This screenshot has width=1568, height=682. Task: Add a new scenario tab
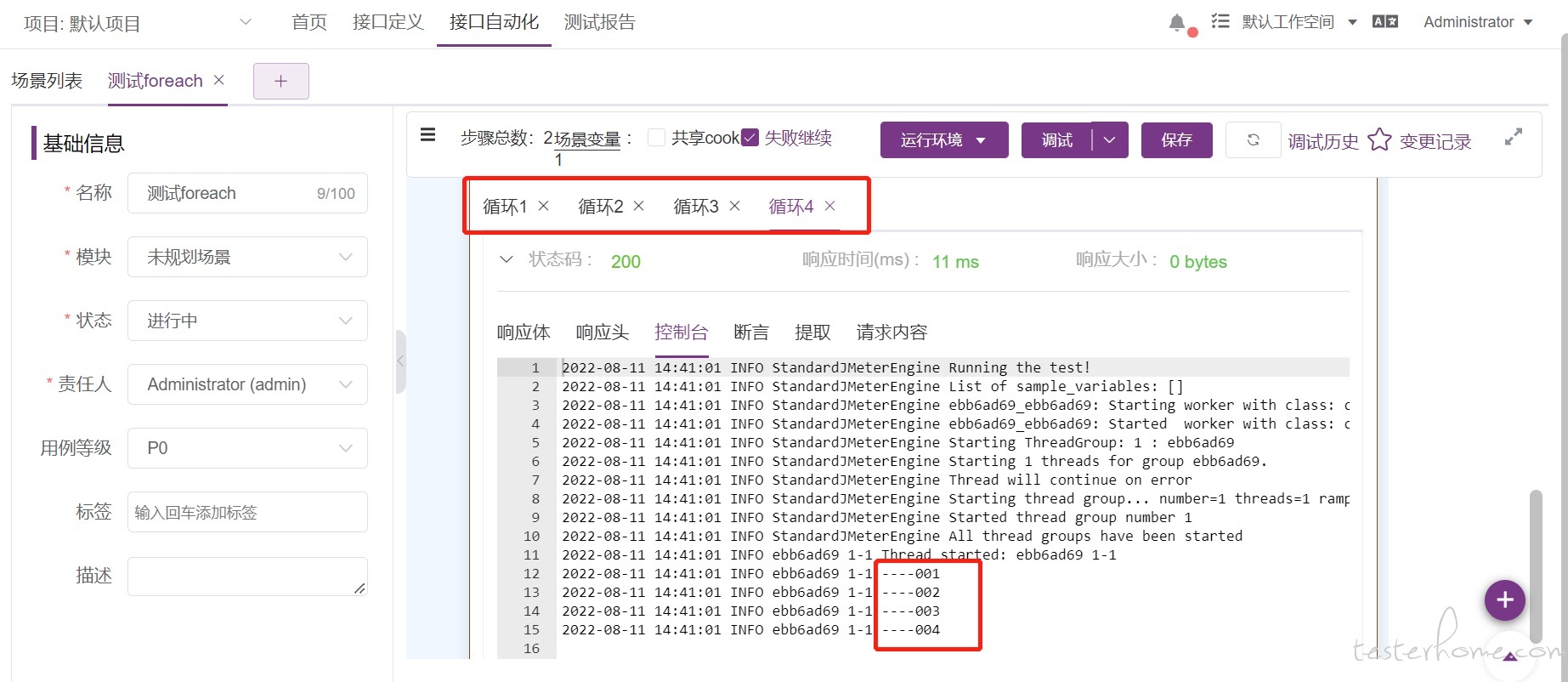pos(281,81)
